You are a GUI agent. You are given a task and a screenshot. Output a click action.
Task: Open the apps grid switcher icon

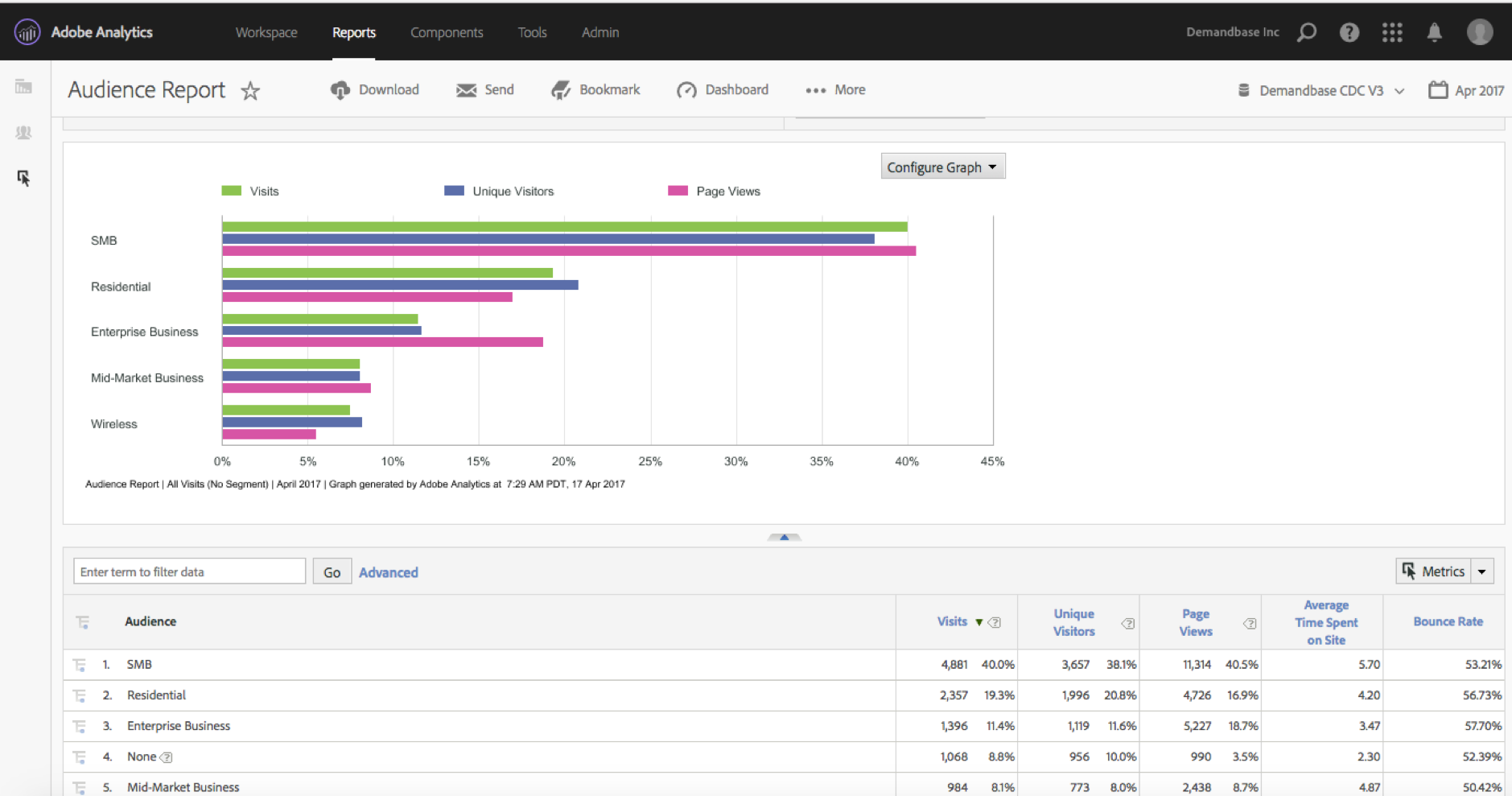coord(1392,32)
